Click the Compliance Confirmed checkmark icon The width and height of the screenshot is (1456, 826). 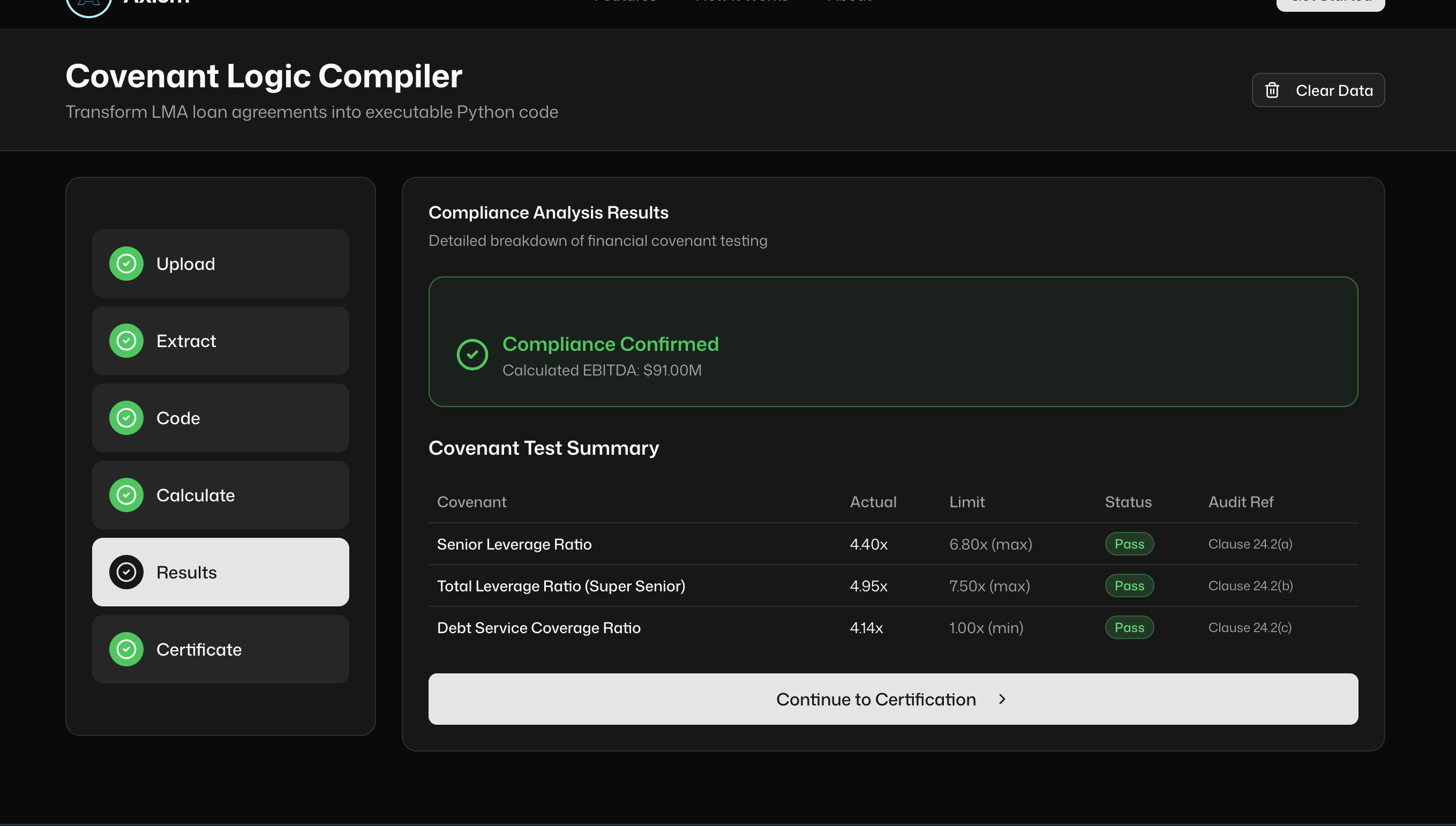pyautogui.click(x=472, y=355)
